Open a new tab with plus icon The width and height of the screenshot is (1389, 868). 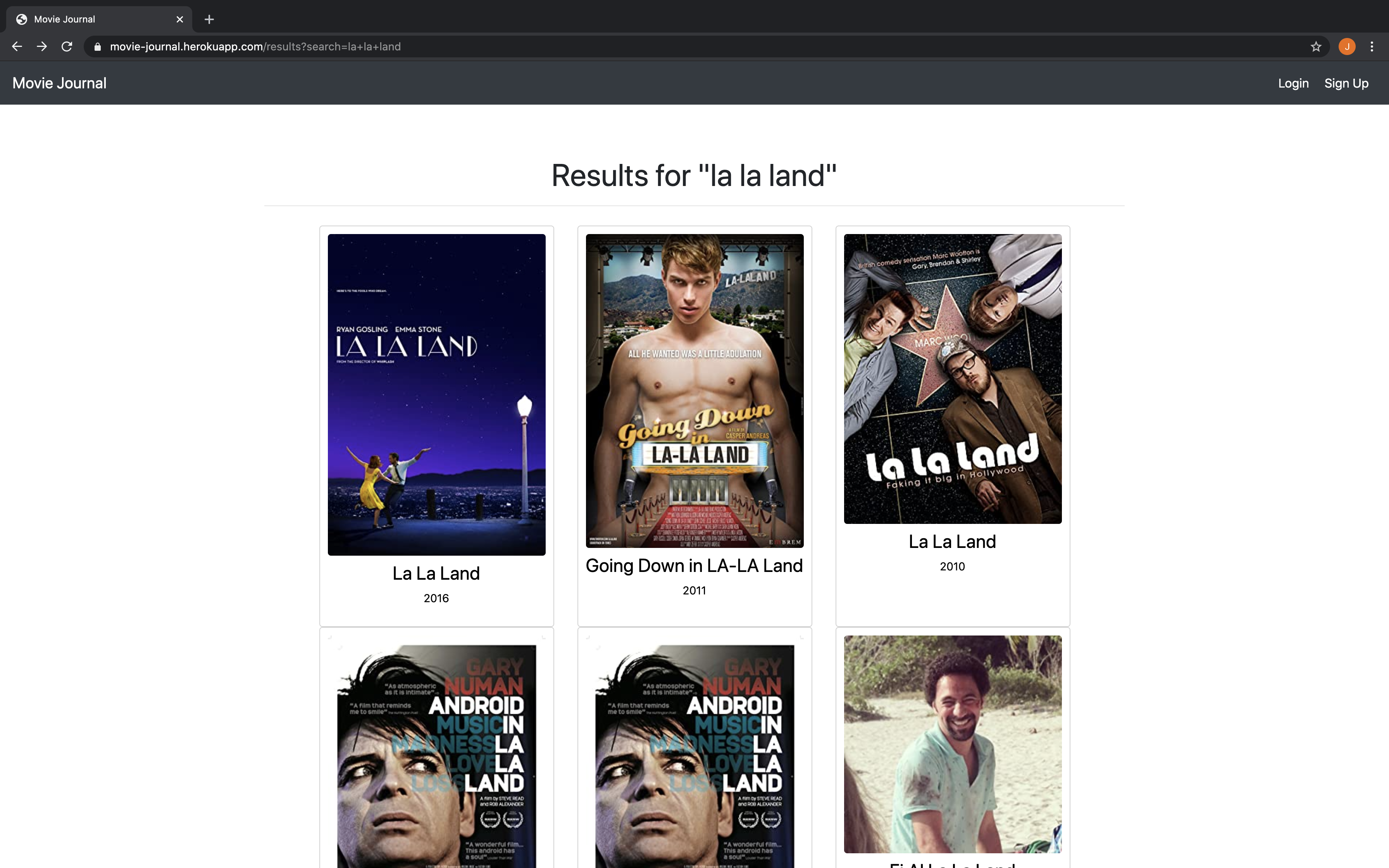(210, 19)
